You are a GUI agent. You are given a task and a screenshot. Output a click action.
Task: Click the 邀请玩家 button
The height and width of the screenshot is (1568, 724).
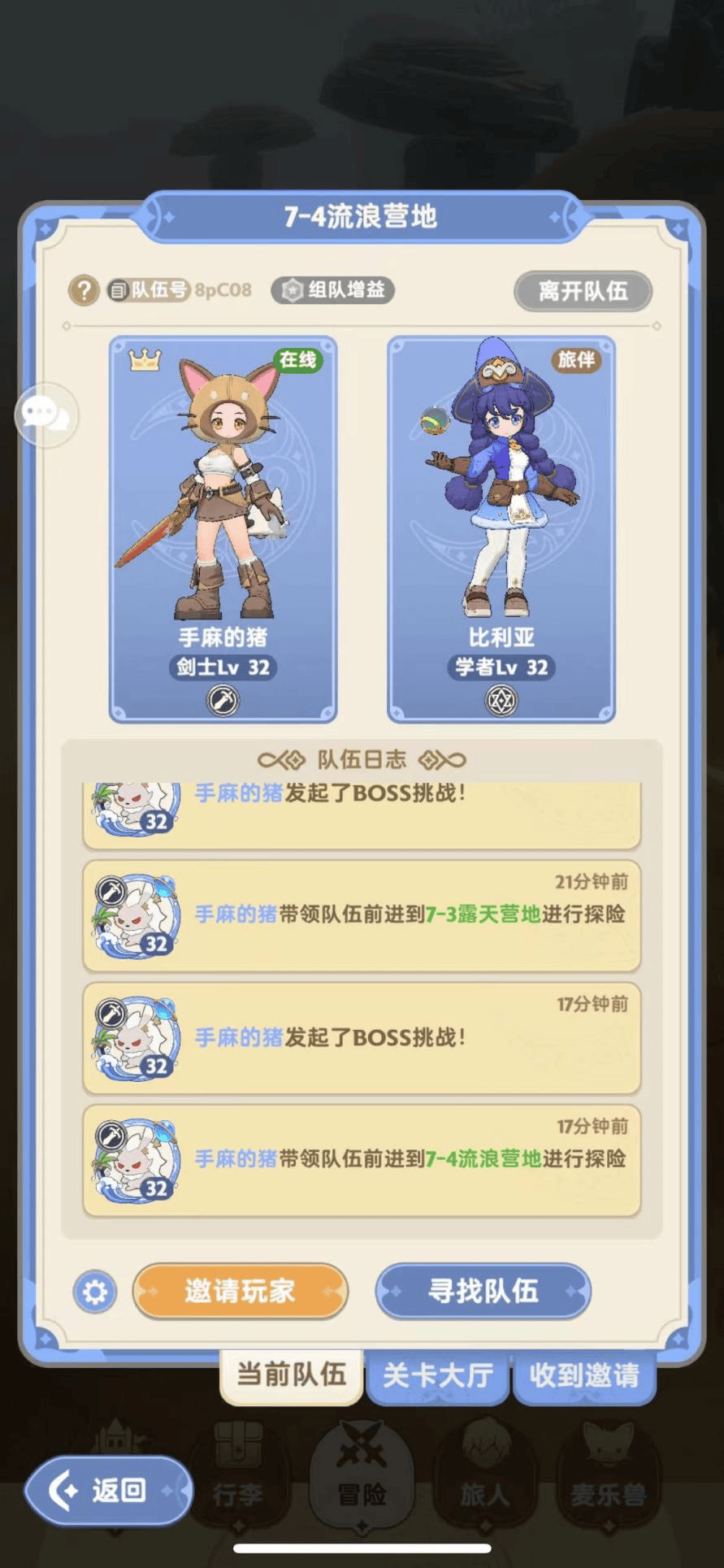240,1291
